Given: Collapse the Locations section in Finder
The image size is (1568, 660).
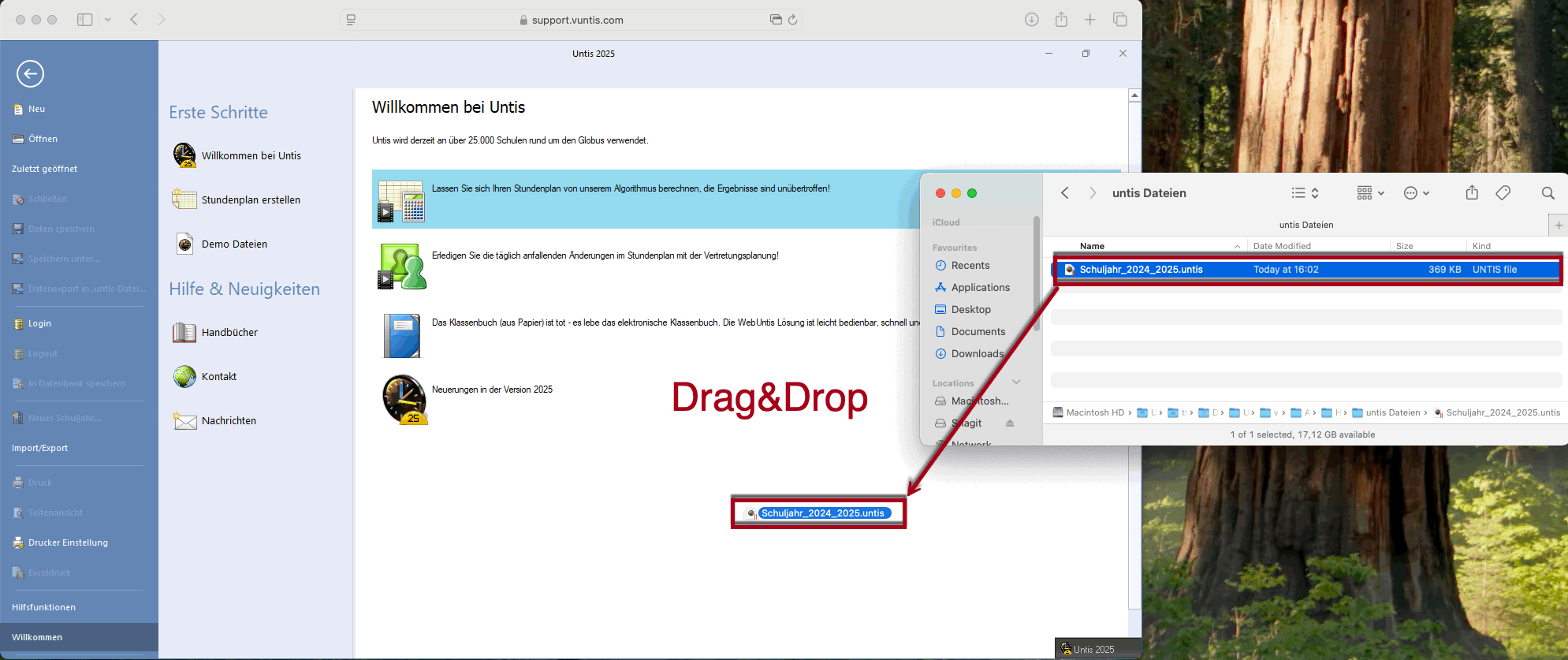Looking at the screenshot, I should tap(1016, 382).
